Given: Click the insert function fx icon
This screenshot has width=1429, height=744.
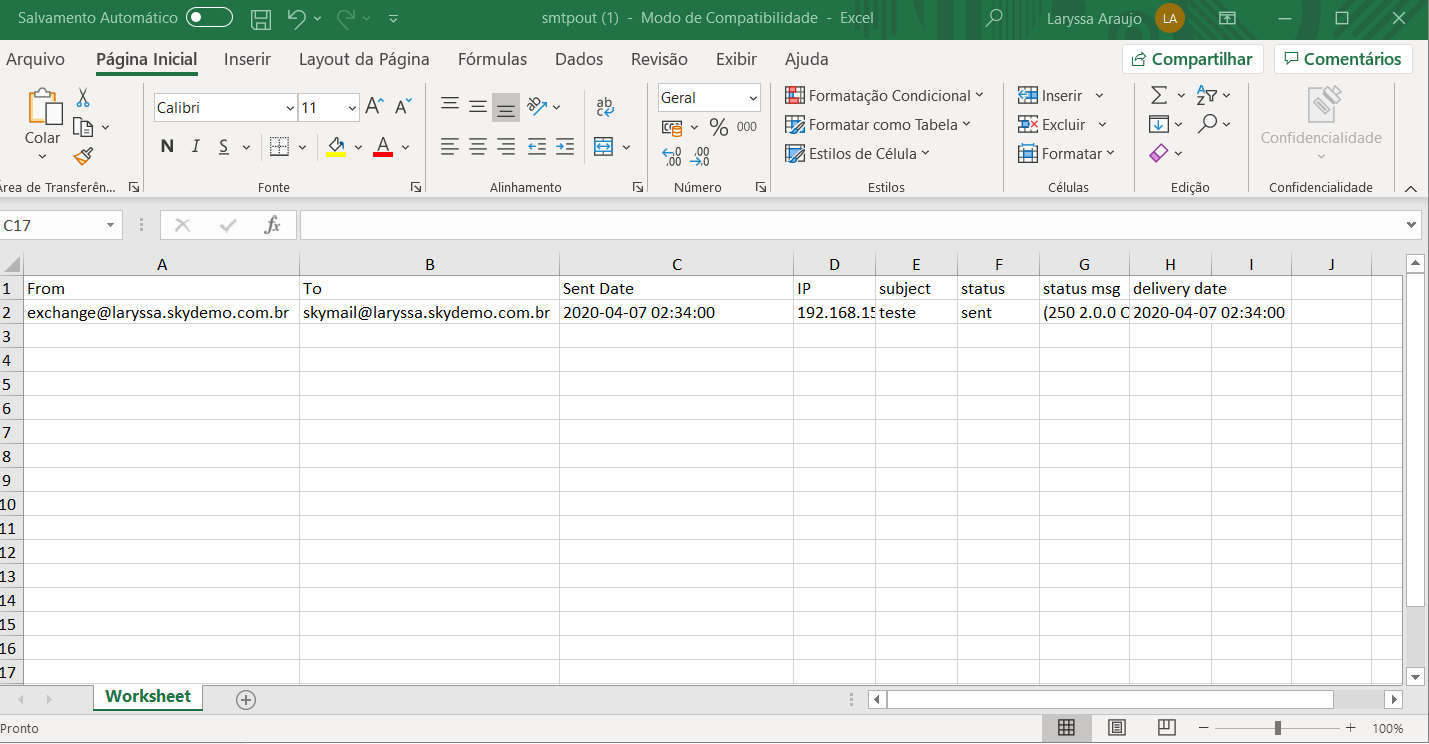Looking at the screenshot, I should [x=272, y=225].
